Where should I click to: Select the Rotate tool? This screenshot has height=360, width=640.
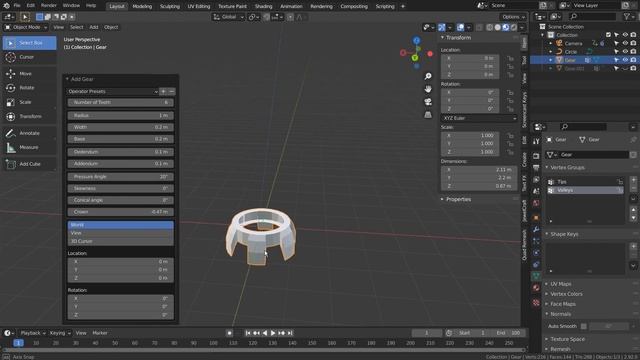pos(29,88)
